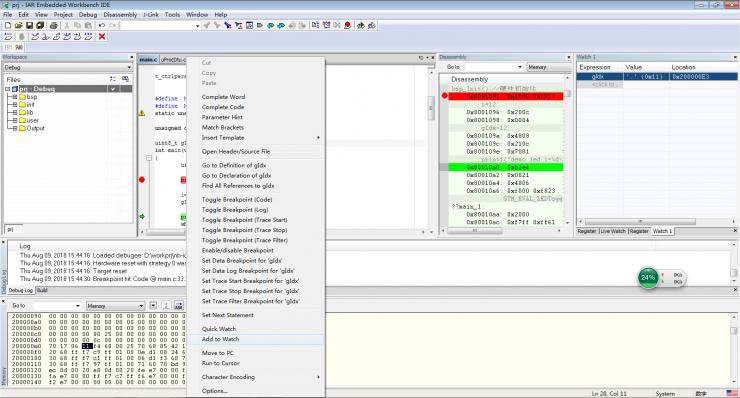
Task: Switch to the main.c editor tab
Action: [x=148, y=60]
